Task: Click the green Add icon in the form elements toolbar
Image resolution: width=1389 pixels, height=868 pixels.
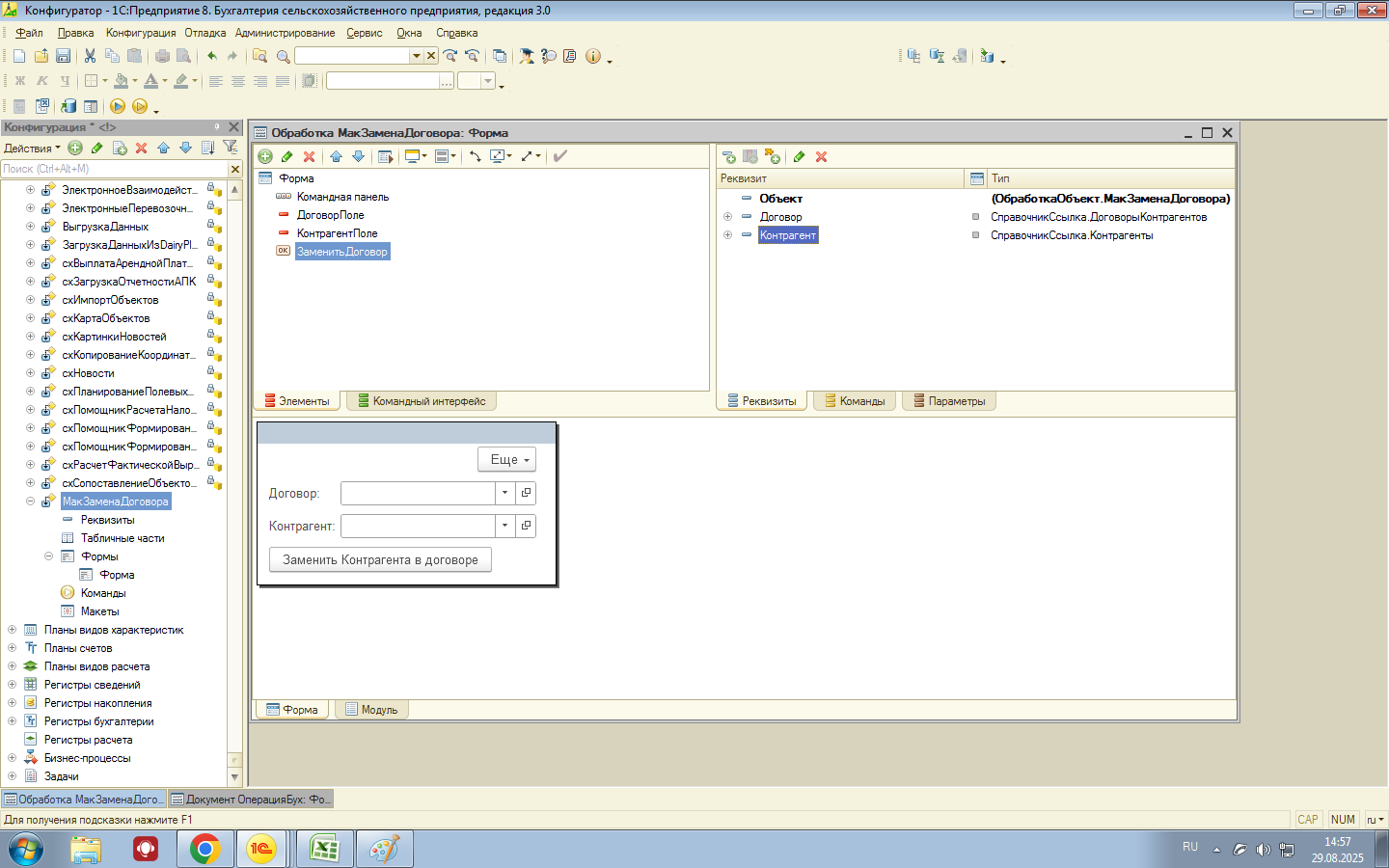Action: click(x=265, y=156)
